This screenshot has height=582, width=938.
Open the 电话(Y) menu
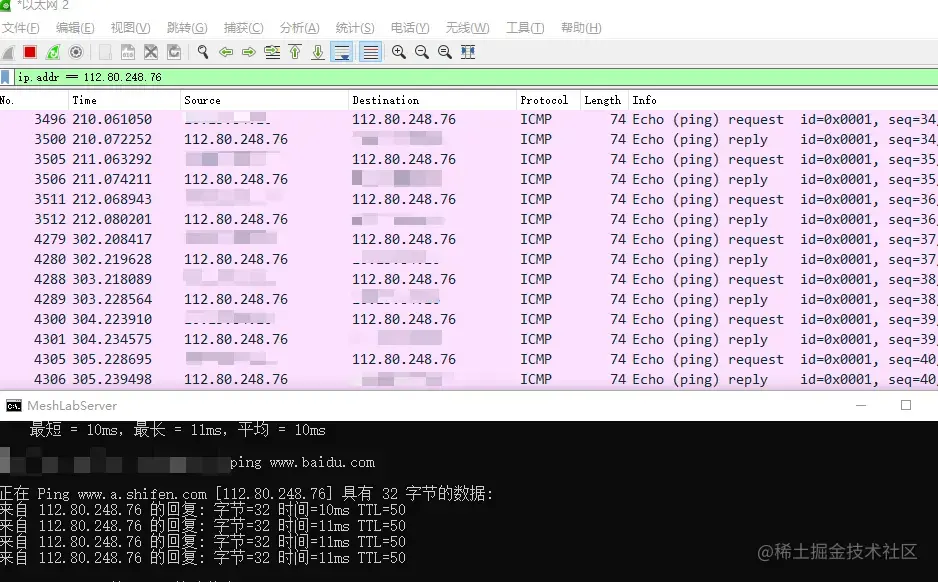[410, 28]
